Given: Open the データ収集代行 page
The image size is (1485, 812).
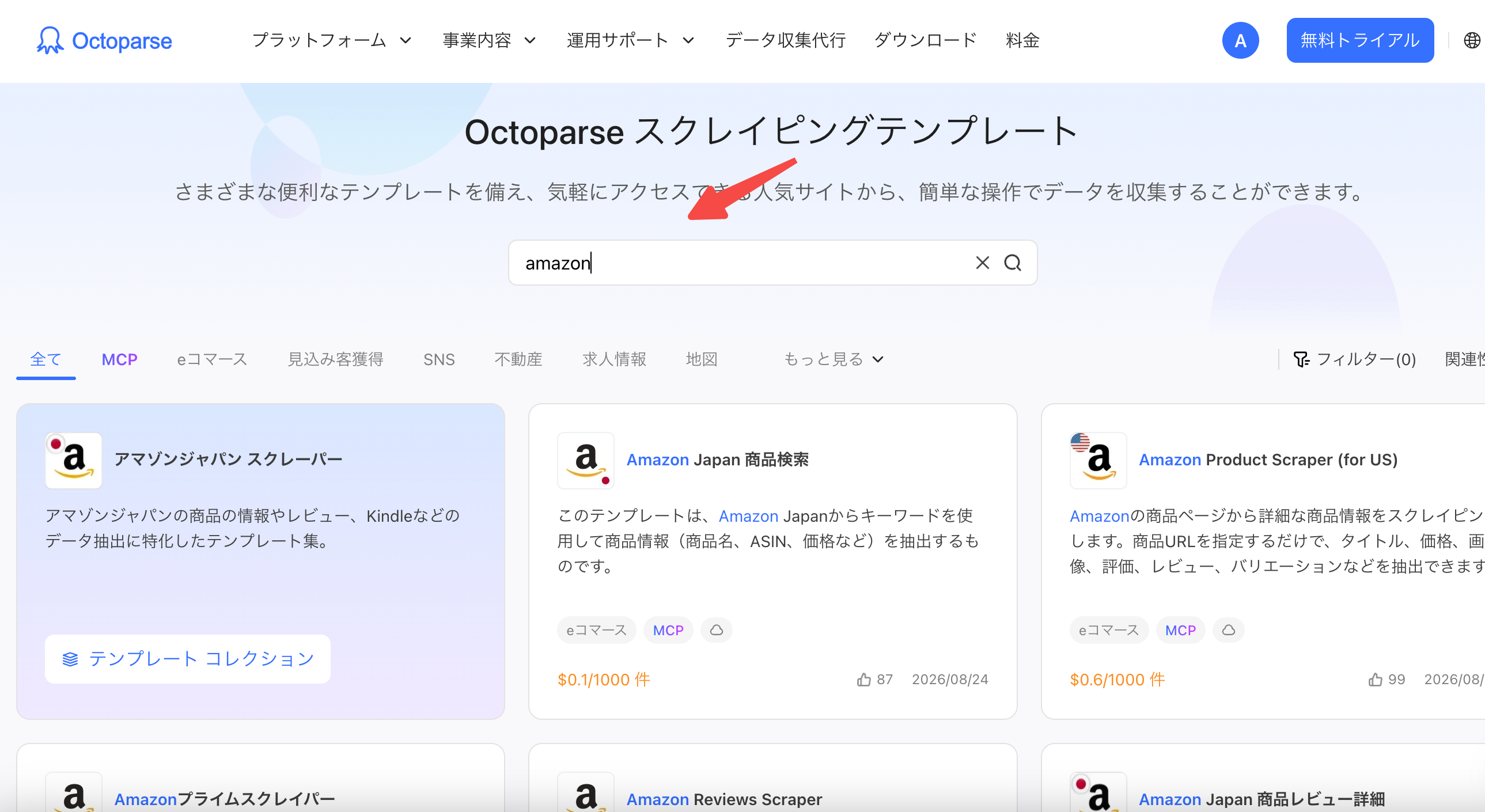Looking at the screenshot, I should pyautogui.click(x=785, y=40).
